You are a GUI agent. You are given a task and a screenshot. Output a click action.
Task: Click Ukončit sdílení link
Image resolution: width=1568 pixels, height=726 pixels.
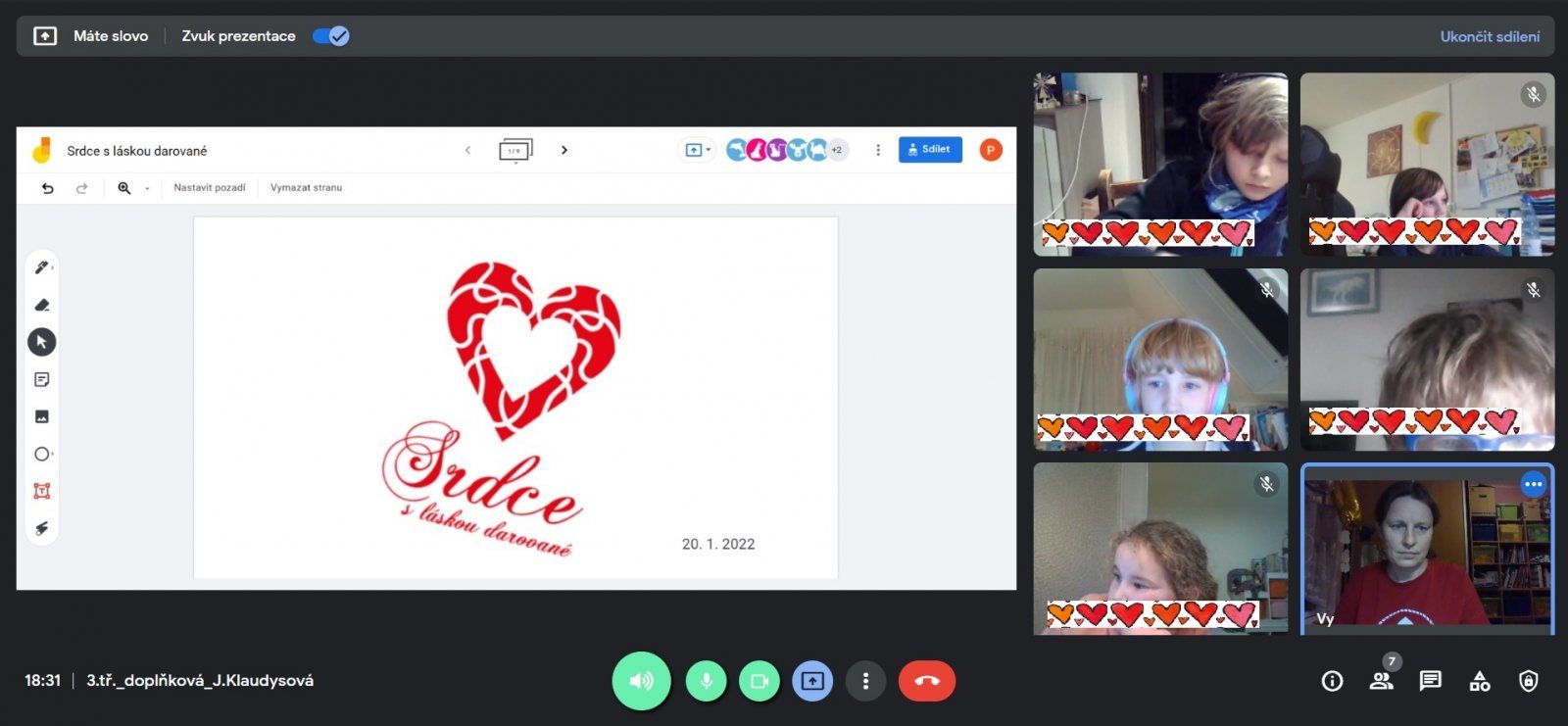point(1489,36)
